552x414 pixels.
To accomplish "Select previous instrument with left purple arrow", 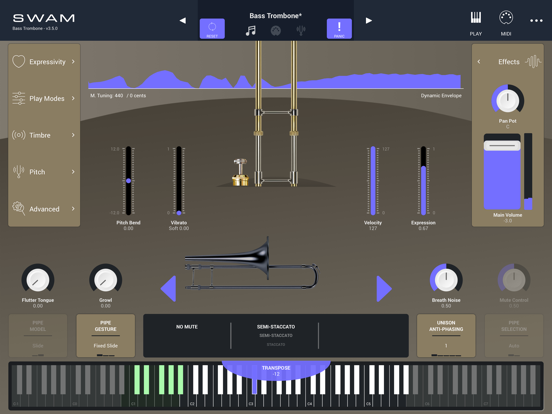I will (x=168, y=289).
